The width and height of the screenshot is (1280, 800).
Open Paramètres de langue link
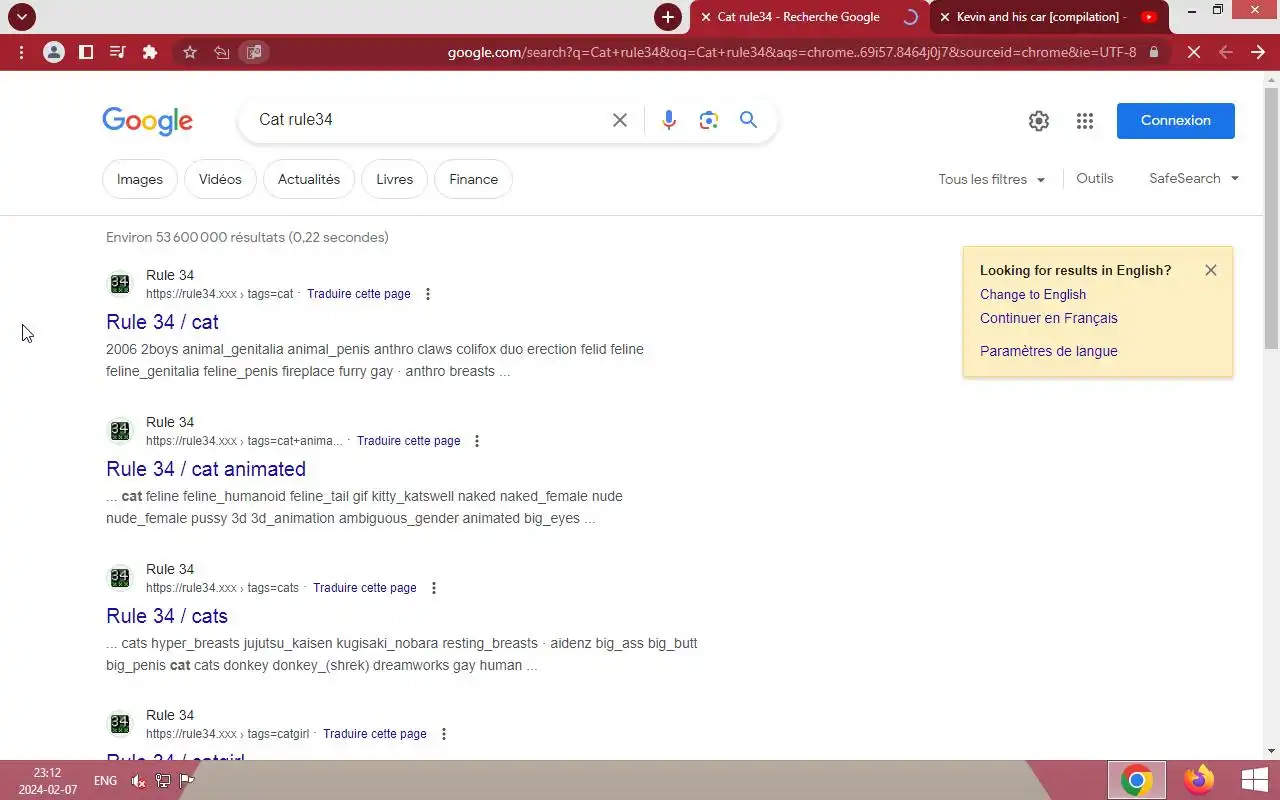point(1049,351)
